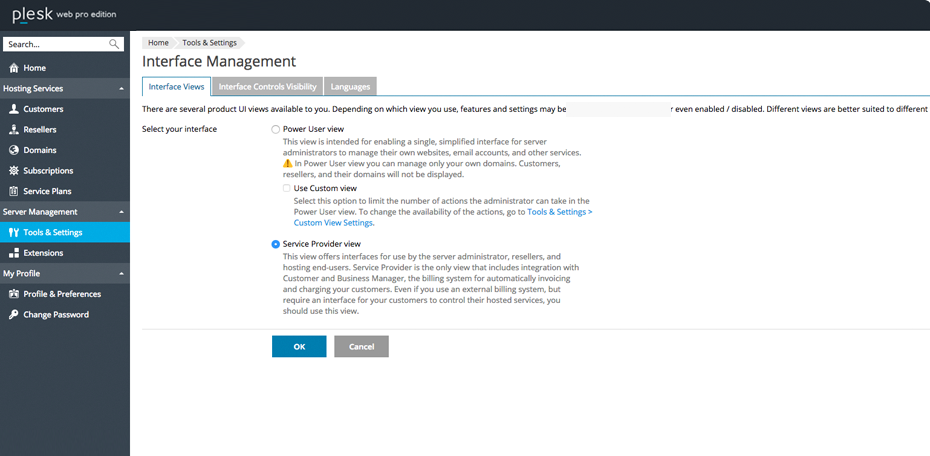Click into the Search input field
Screen dimensions: 930x456
[55, 44]
